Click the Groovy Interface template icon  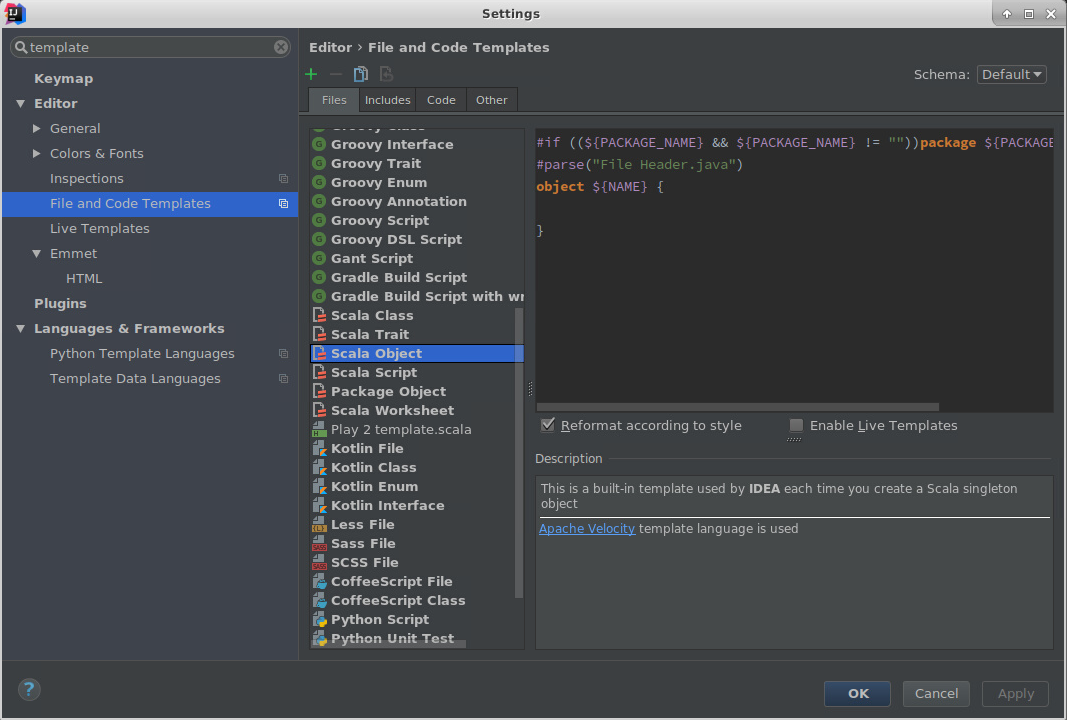(x=319, y=144)
